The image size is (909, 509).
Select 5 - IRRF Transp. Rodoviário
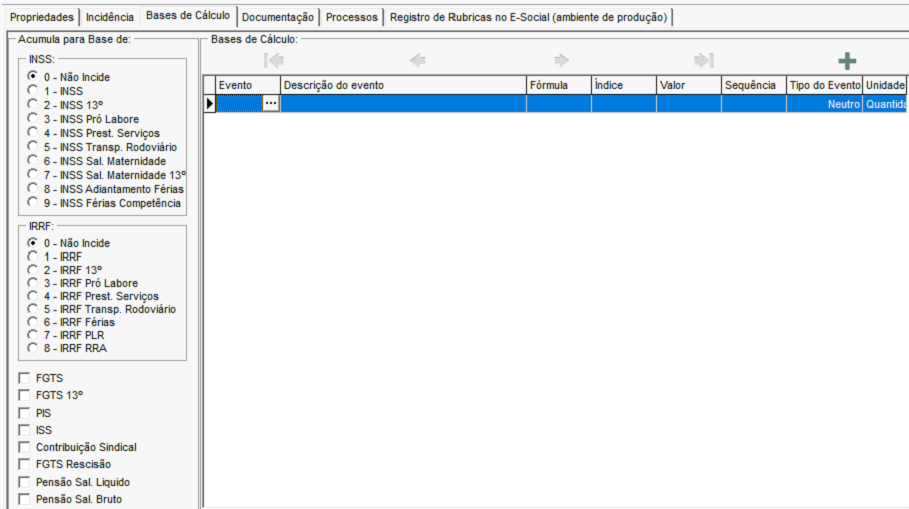32,309
